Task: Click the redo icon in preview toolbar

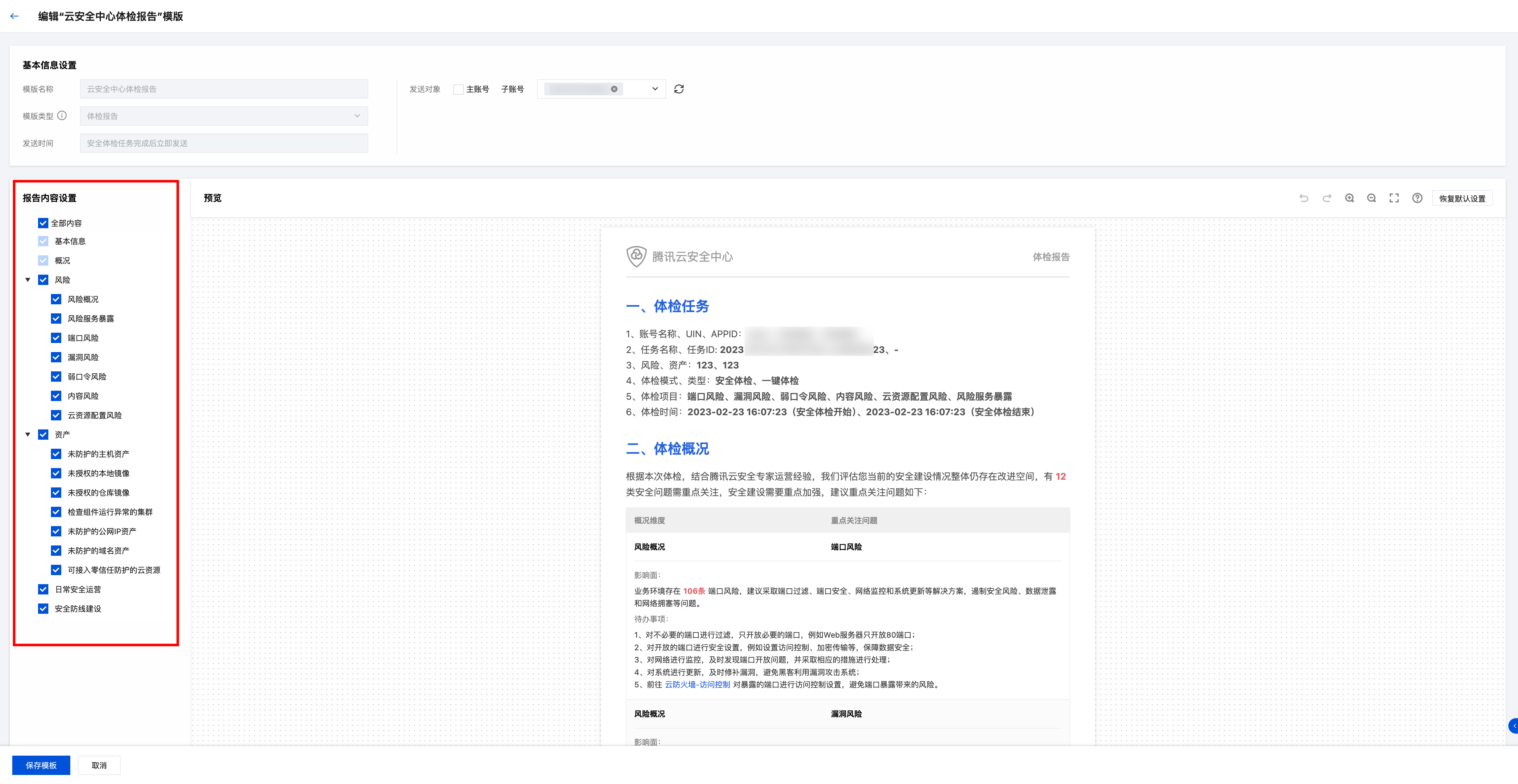Action: pyautogui.click(x=1326, y=199)
